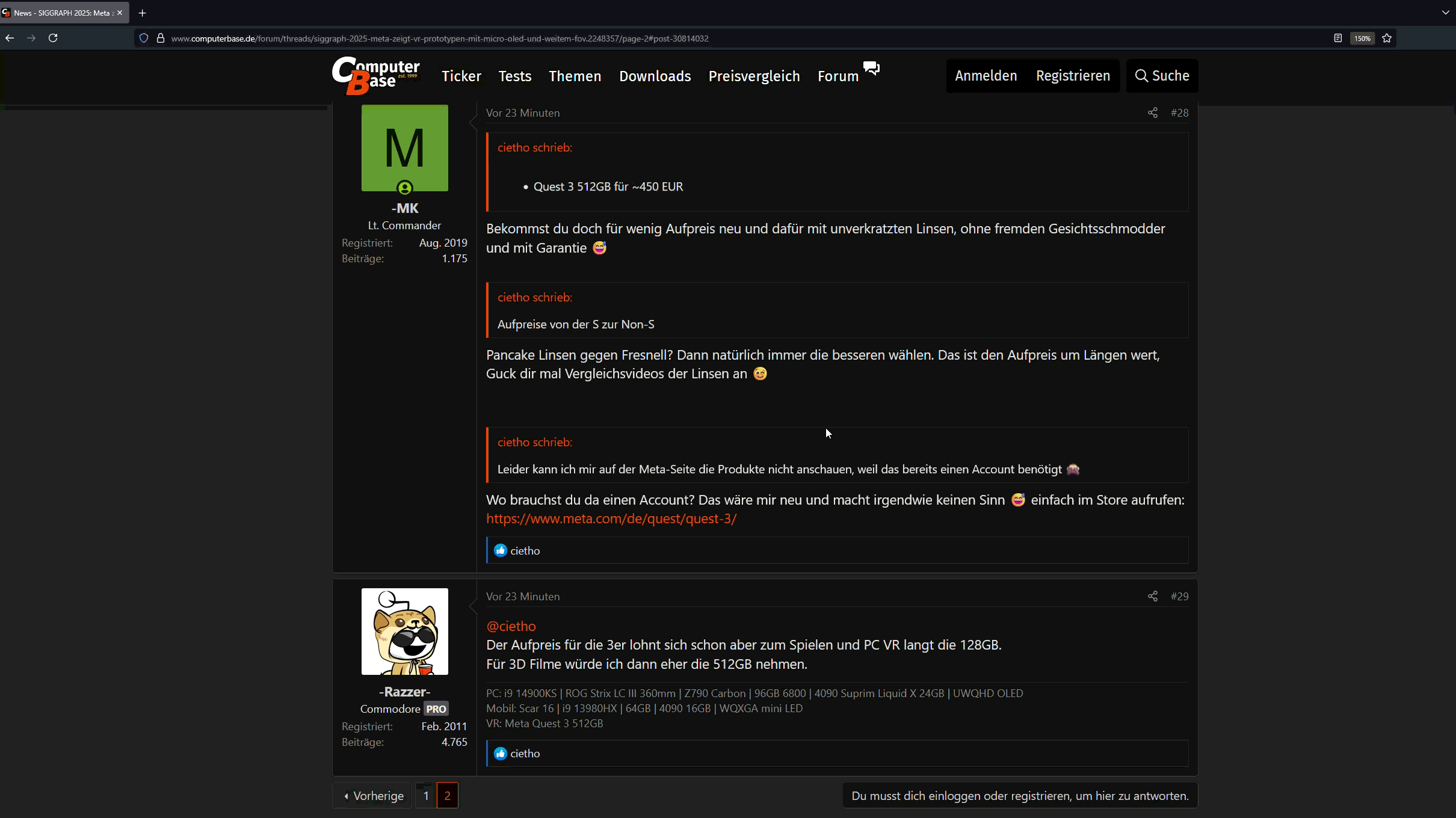Click the -Razzer- user avatar

tap(404, 631)
